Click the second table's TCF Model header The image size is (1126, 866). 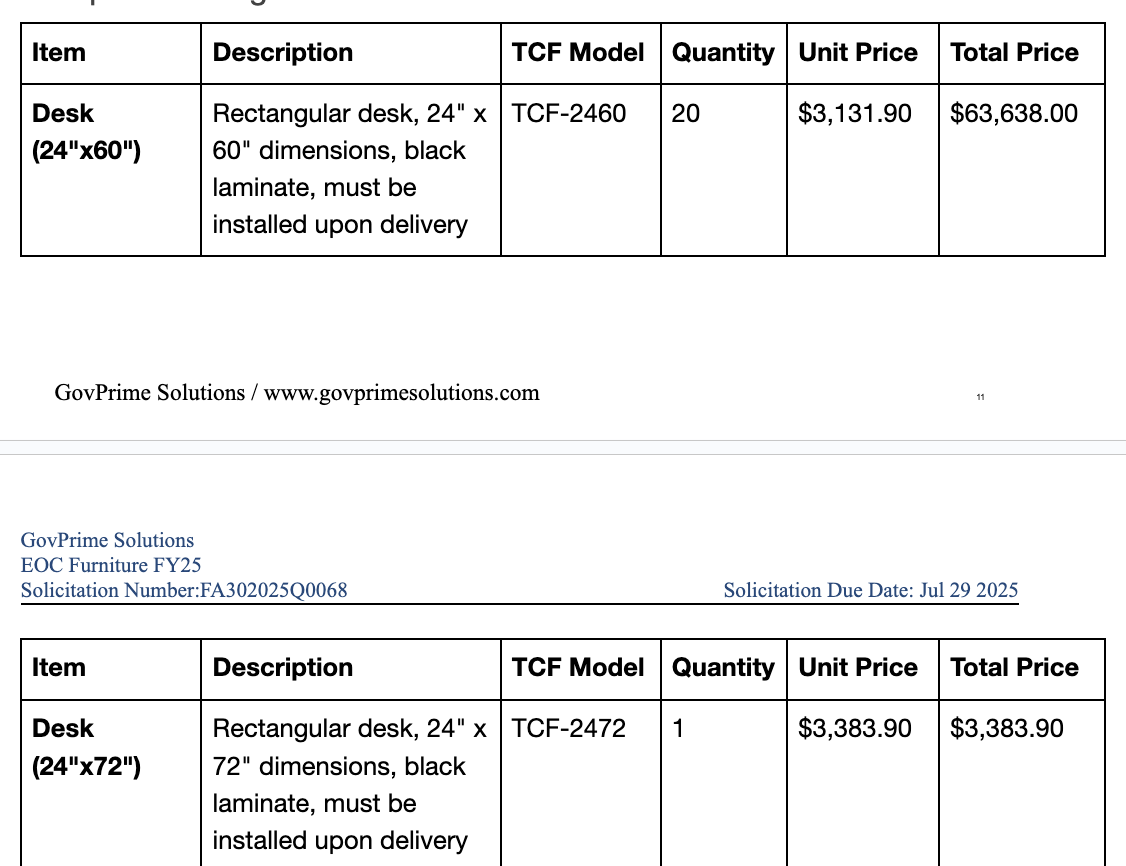pyautogui.click(x=577, y=668)
